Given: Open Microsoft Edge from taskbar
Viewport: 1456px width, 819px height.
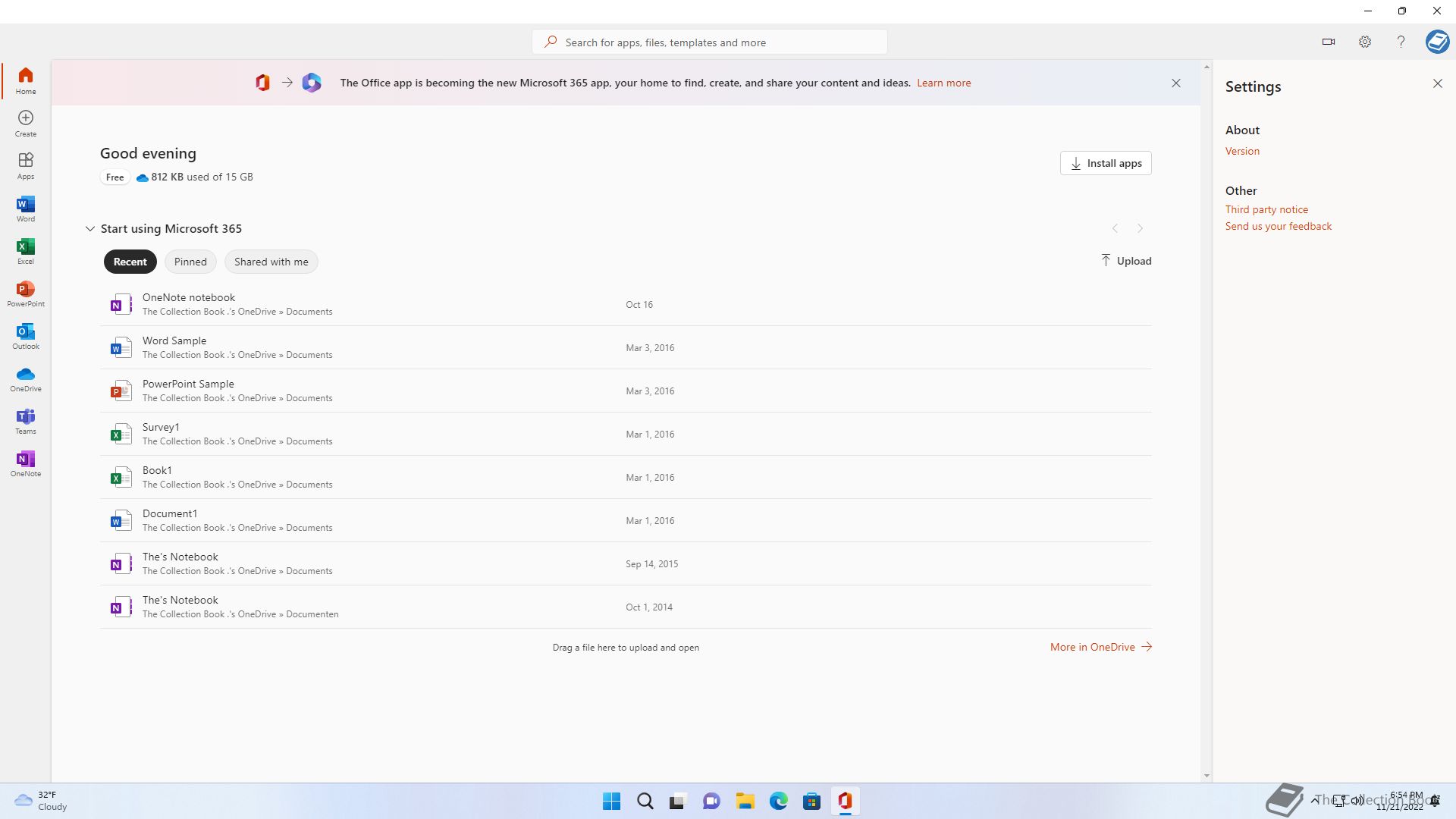Looking at the screenshot, I should tap(778, 801).
